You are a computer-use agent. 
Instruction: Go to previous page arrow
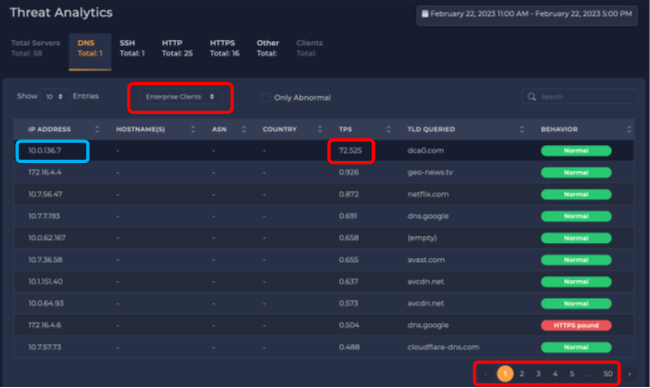486,374
